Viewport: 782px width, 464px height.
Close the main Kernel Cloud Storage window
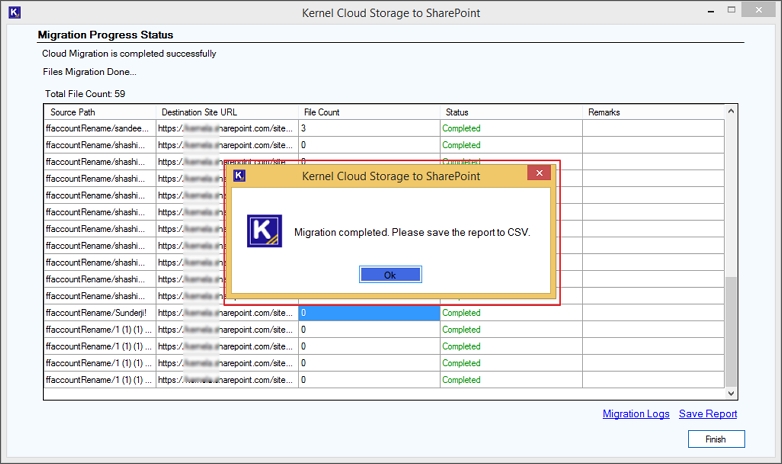point(758,10)
